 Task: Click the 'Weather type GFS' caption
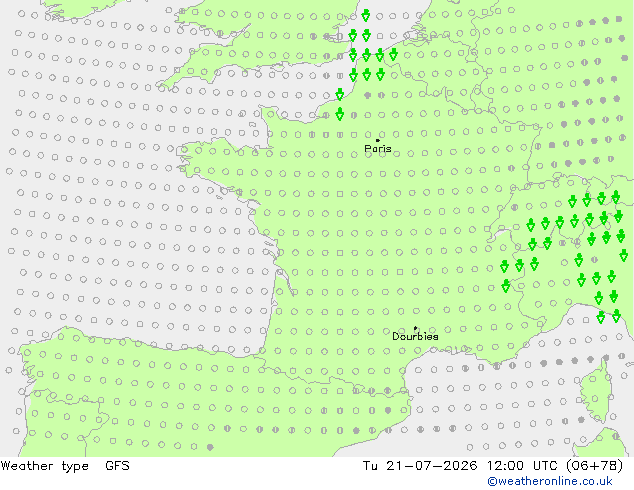[65, 466]
